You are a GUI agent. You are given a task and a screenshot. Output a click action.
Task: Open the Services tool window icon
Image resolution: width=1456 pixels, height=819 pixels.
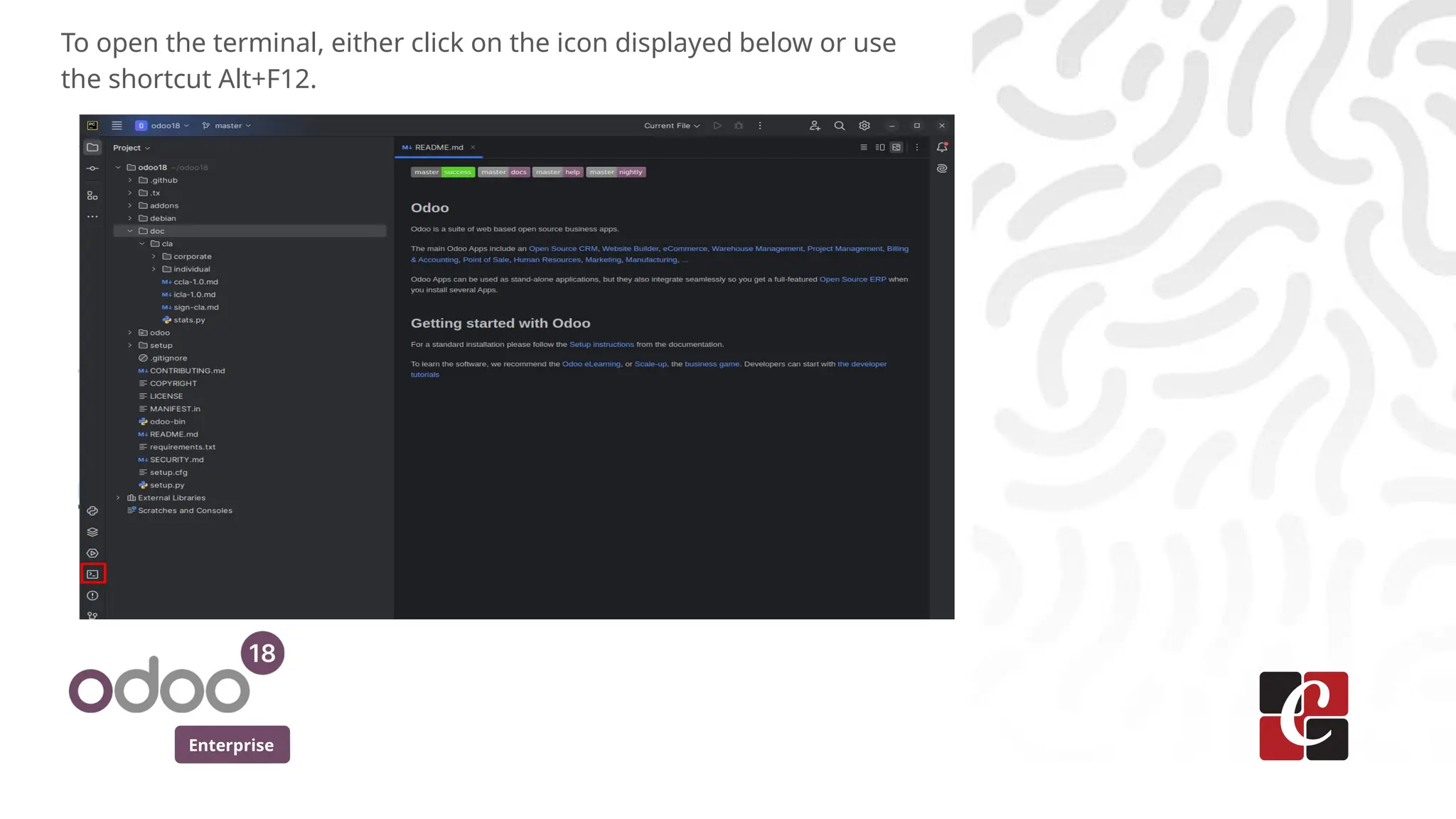(x=92, y=553)
